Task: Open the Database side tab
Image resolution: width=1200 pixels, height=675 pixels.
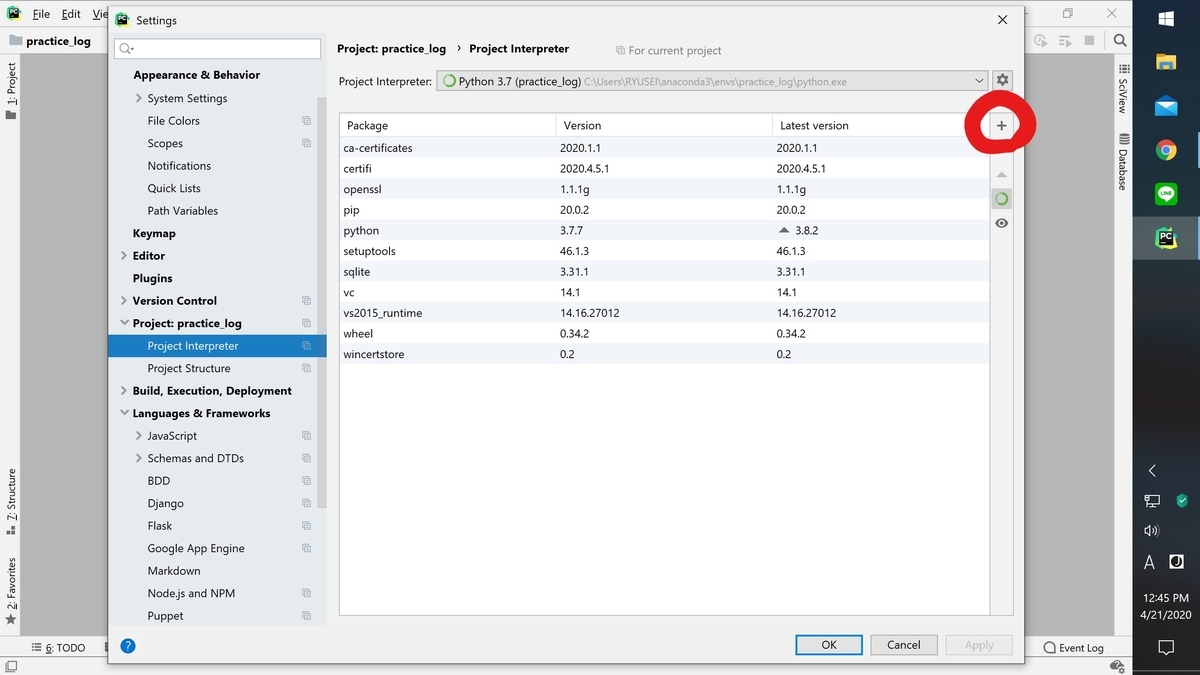Action: 1123,161
